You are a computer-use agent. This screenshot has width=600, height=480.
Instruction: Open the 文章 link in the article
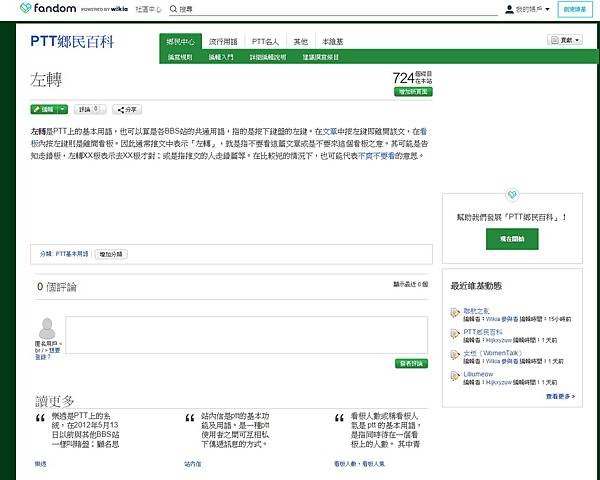(330, 131)
